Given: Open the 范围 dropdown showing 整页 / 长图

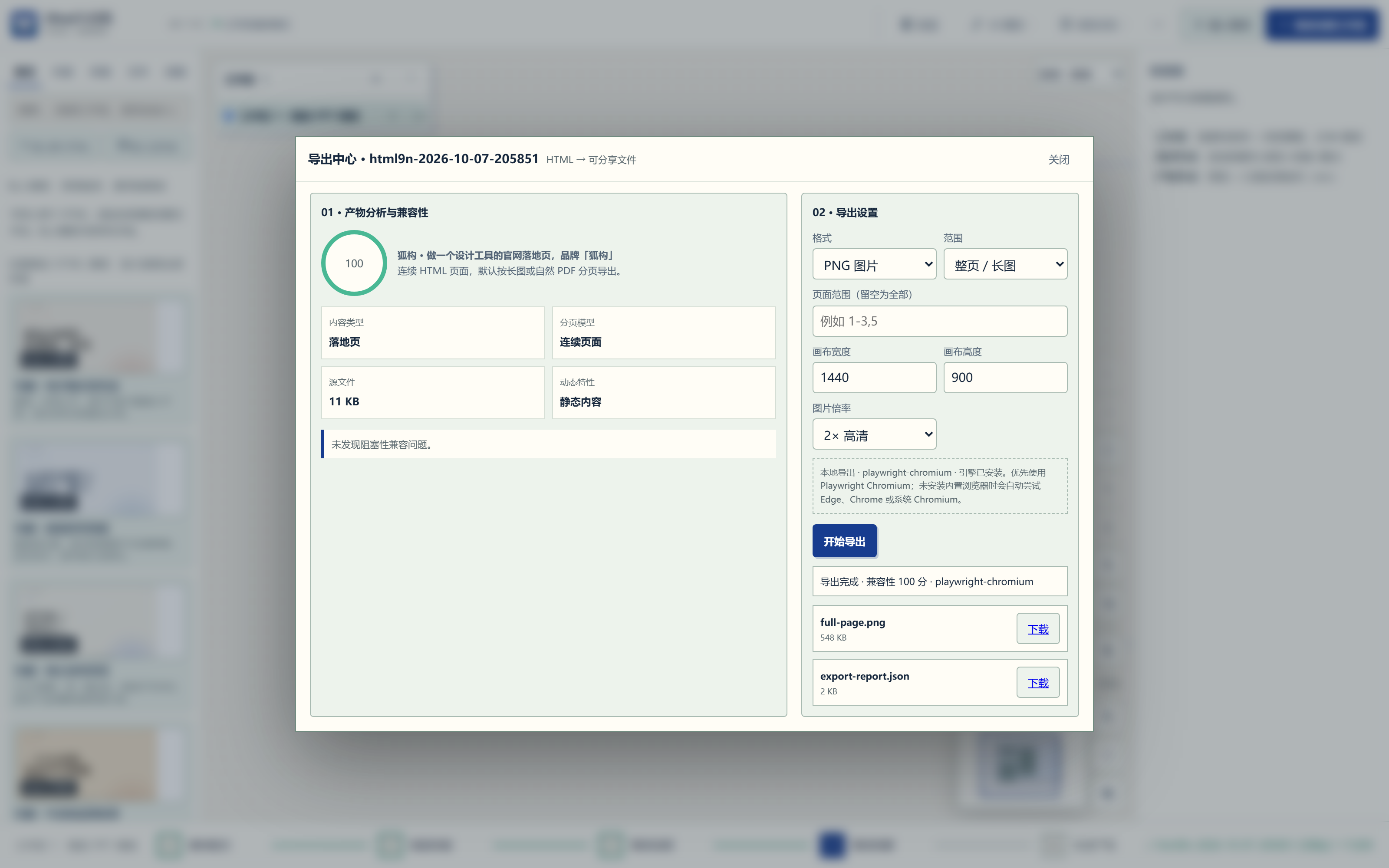Looking at the screenshot, I should pyautogui.click(x=1005, y=264).
